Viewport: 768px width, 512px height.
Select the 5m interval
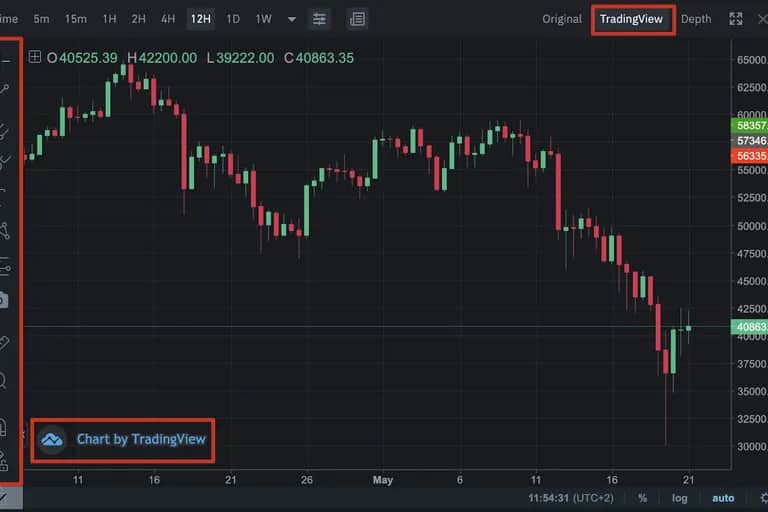pos(41,19)
